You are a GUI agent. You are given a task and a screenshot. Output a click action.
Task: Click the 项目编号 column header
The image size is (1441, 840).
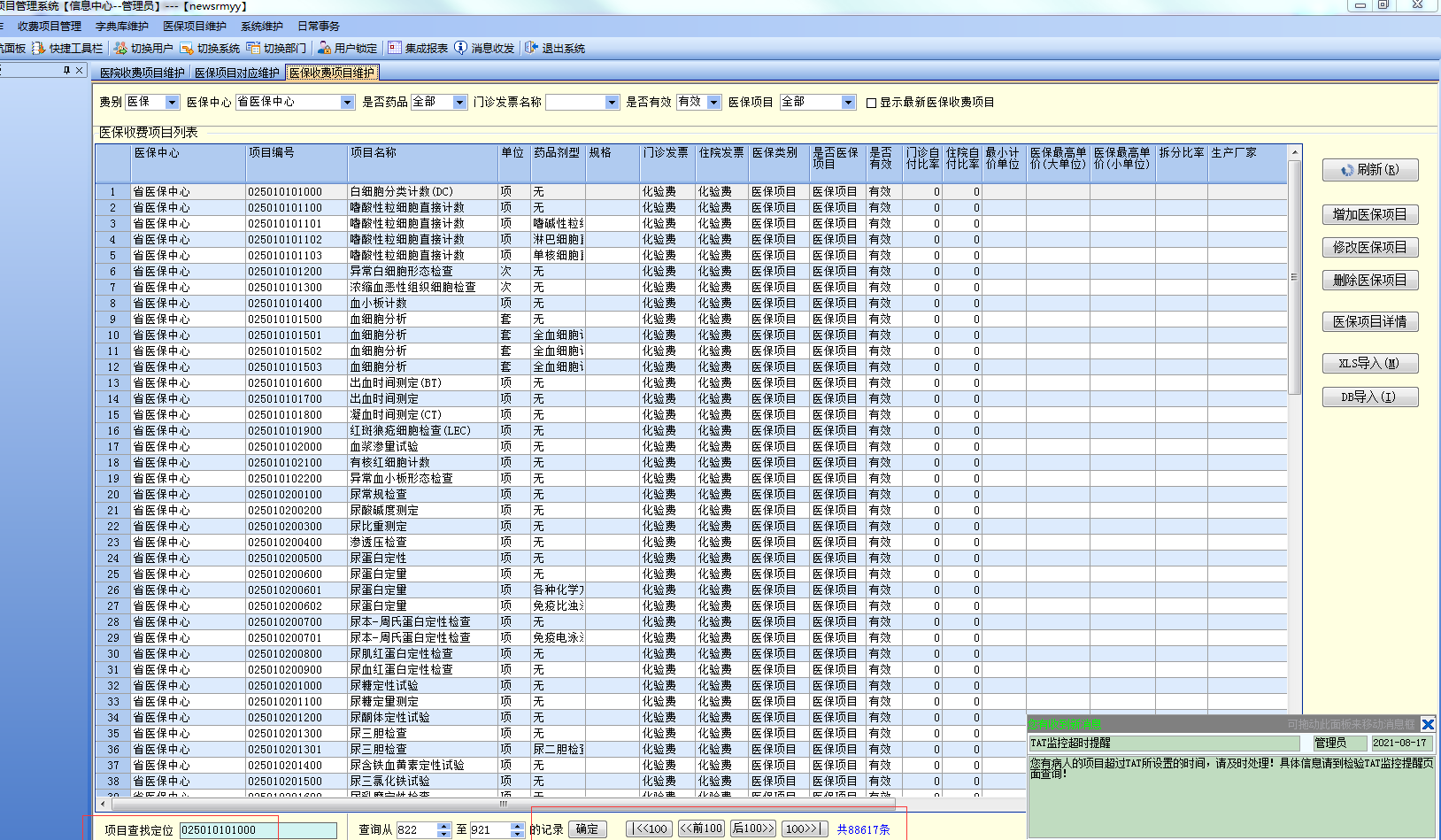297,164
